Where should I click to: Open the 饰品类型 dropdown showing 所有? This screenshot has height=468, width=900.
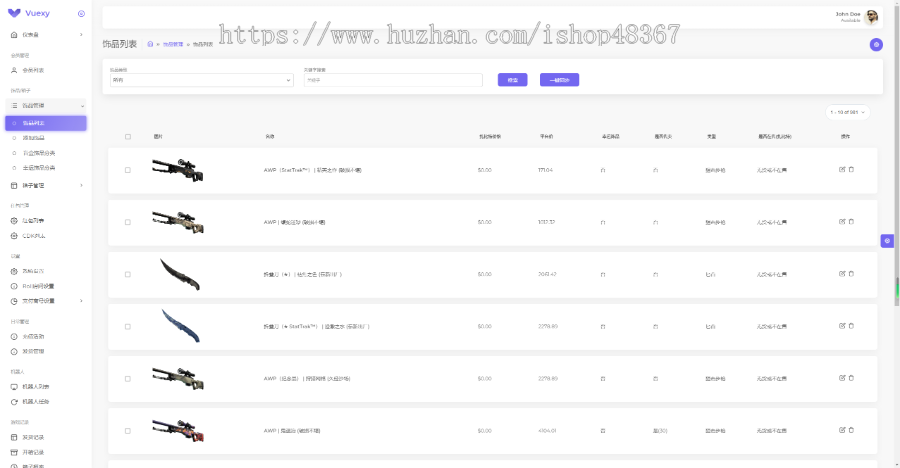[201, 80]
